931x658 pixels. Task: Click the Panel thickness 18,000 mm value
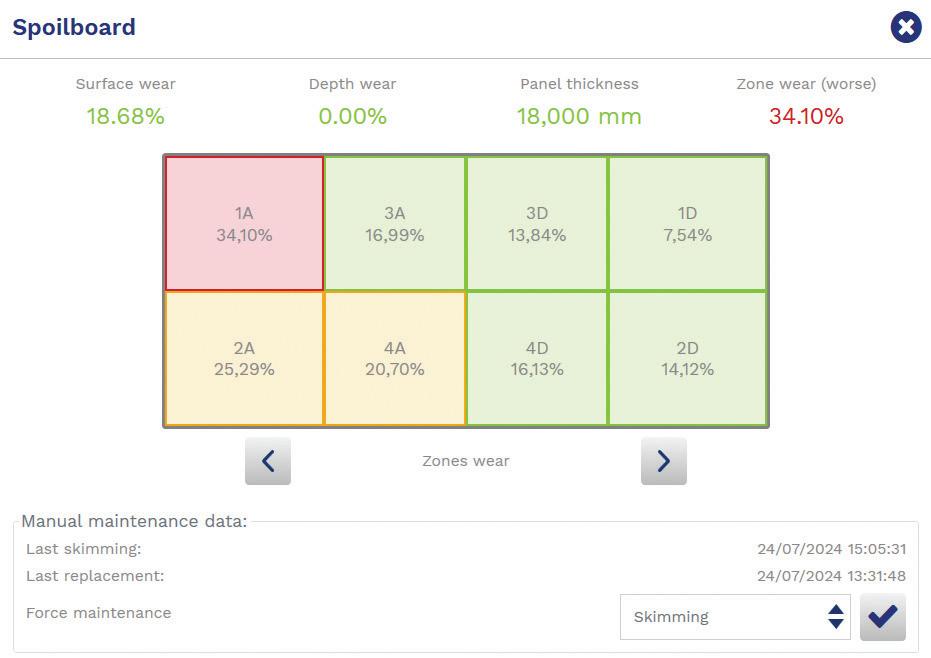coord(579,116)
